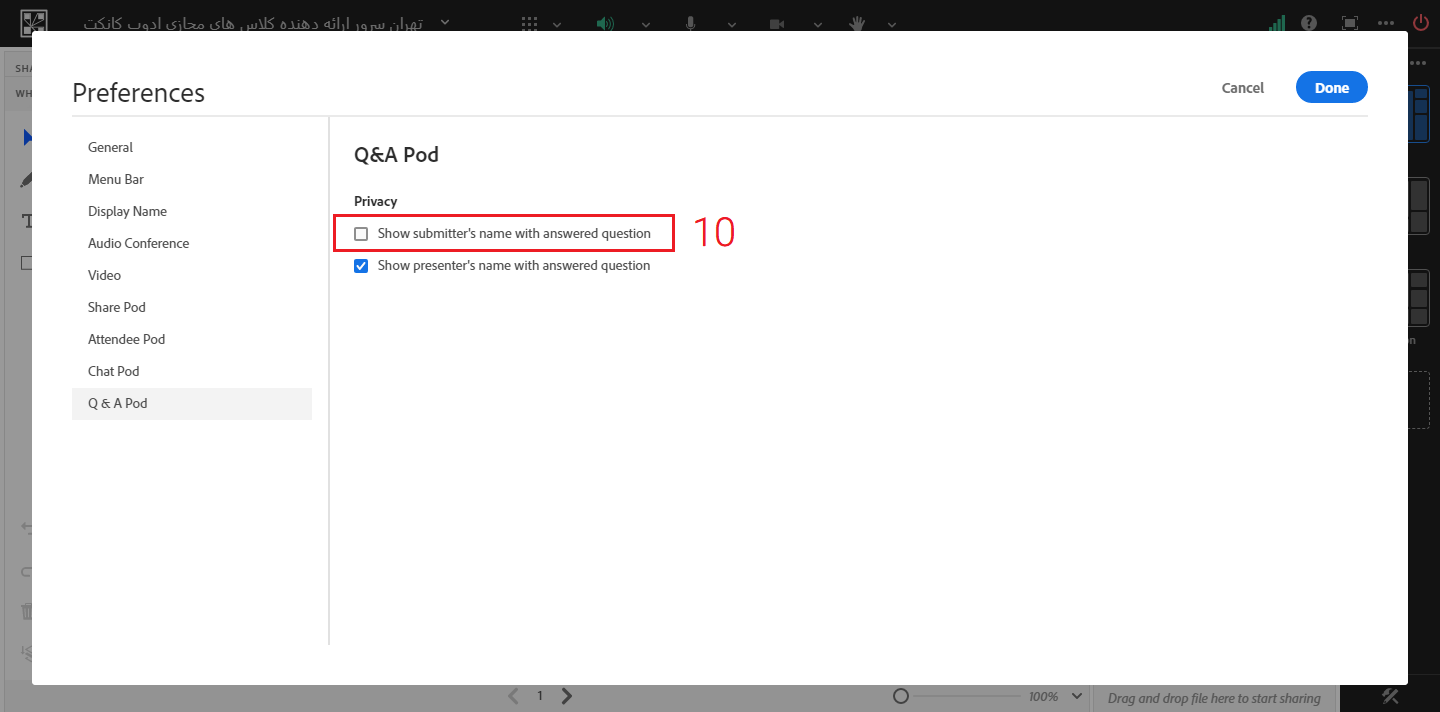Click the microphone icon in top bar
The height and width of the screenshot is (712, 1440).
pos(690,23)
